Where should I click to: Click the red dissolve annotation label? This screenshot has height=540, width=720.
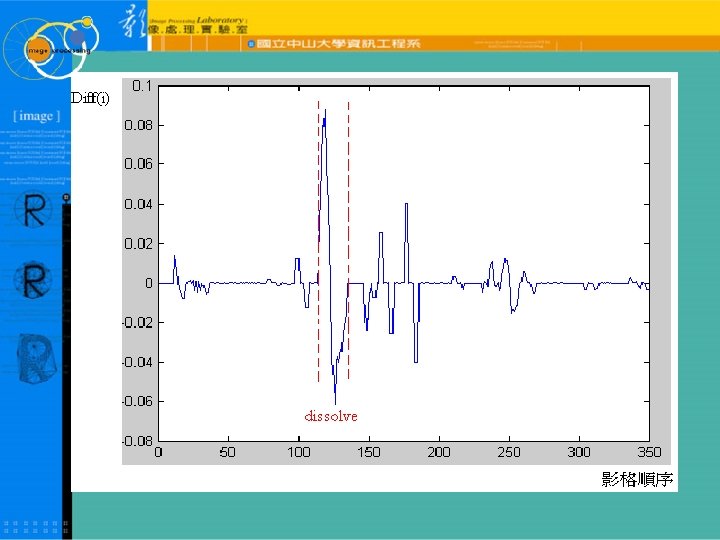331,416
